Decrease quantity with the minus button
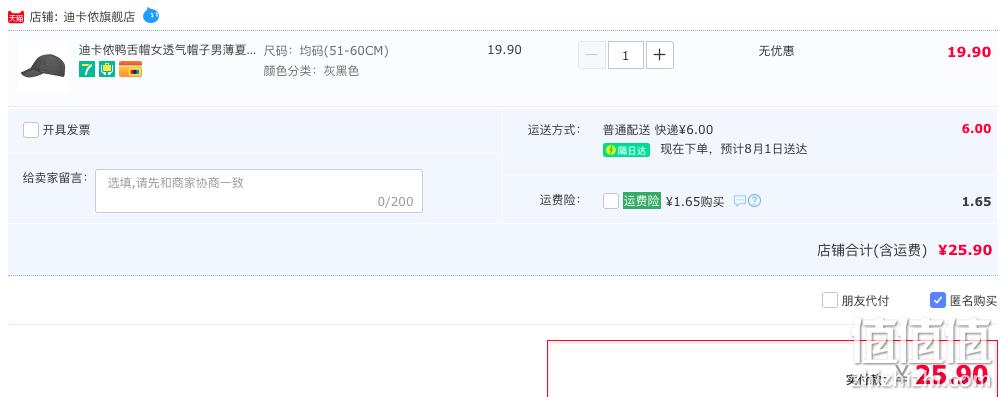 tap(592, 55)
